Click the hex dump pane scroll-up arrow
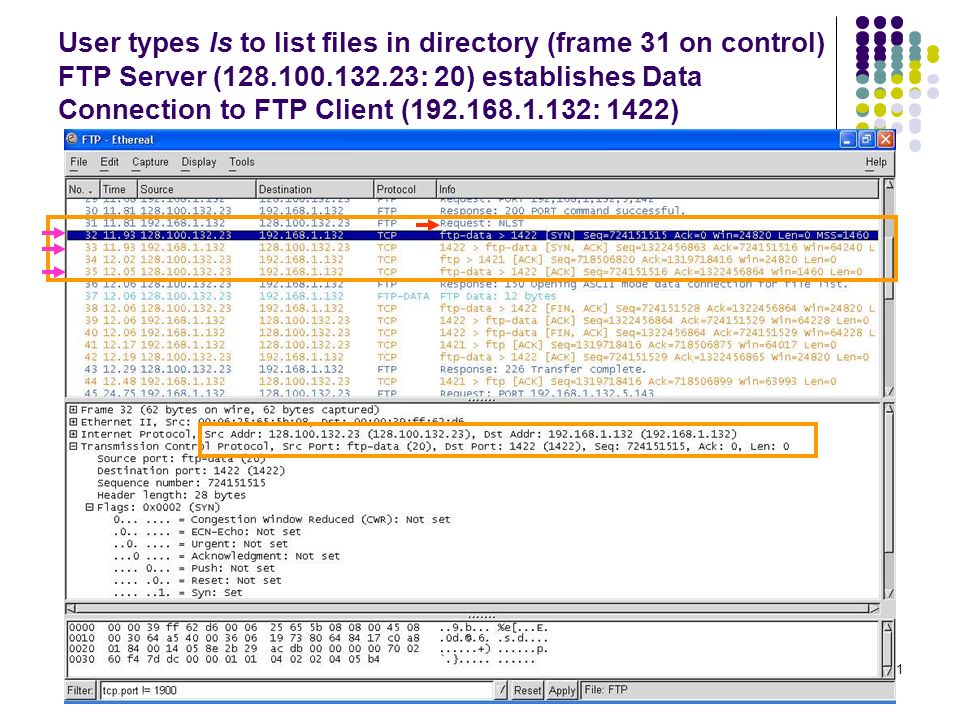960x720 pixels. tap(888, 627)
